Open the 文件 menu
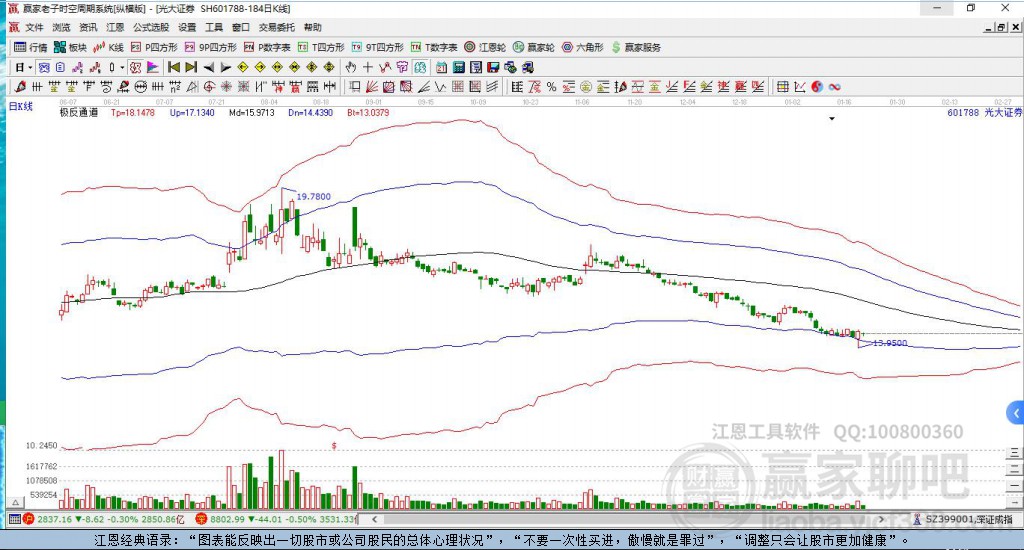Image resolution: width=1024 pixels, height=550 pixels. coord(34,27)
